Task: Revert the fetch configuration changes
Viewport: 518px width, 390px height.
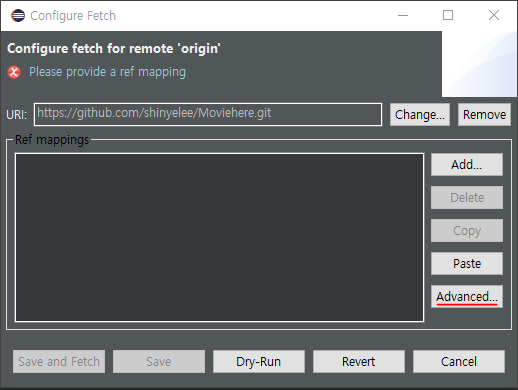Action: [x=359, y=361]
